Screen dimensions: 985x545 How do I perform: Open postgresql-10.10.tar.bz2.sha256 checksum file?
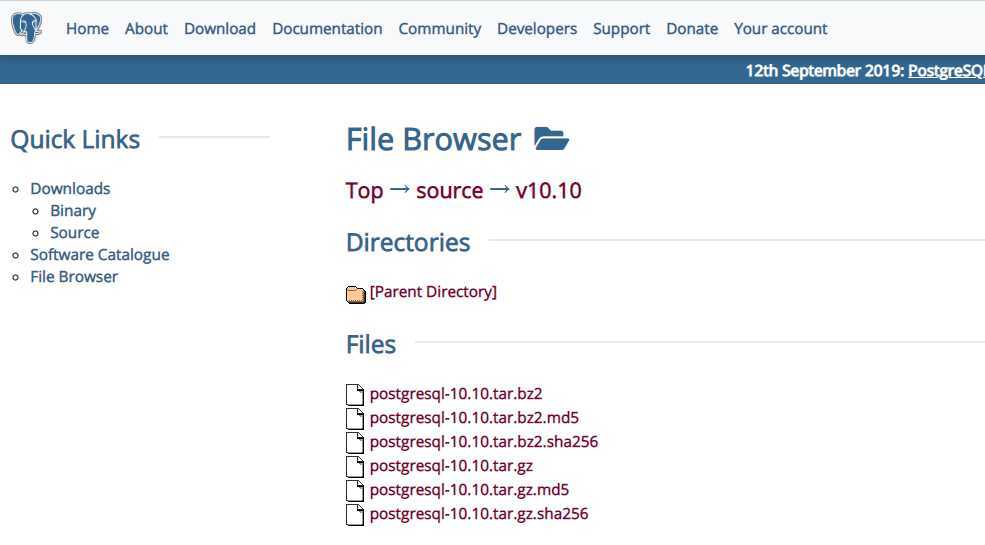click(484, 442)
